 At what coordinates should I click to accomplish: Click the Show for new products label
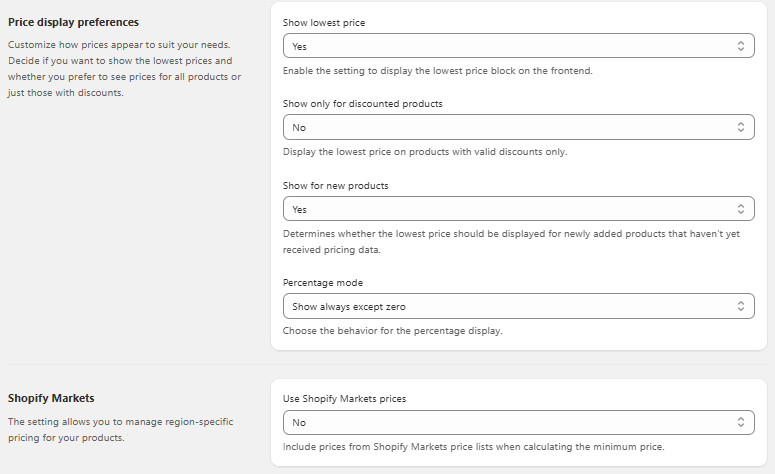tap(335, 186)
